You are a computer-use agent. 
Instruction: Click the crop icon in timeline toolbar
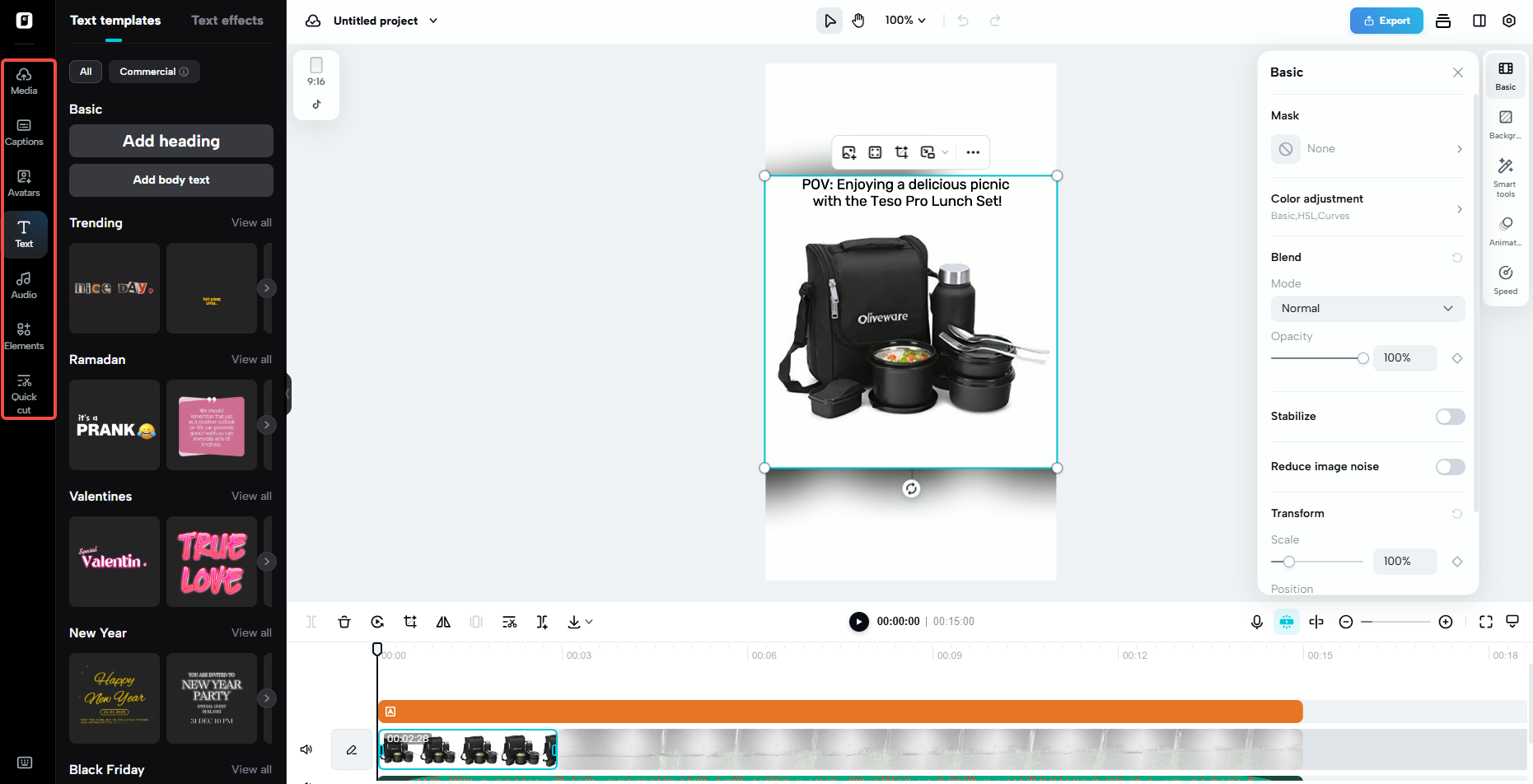tap(410, 622)
